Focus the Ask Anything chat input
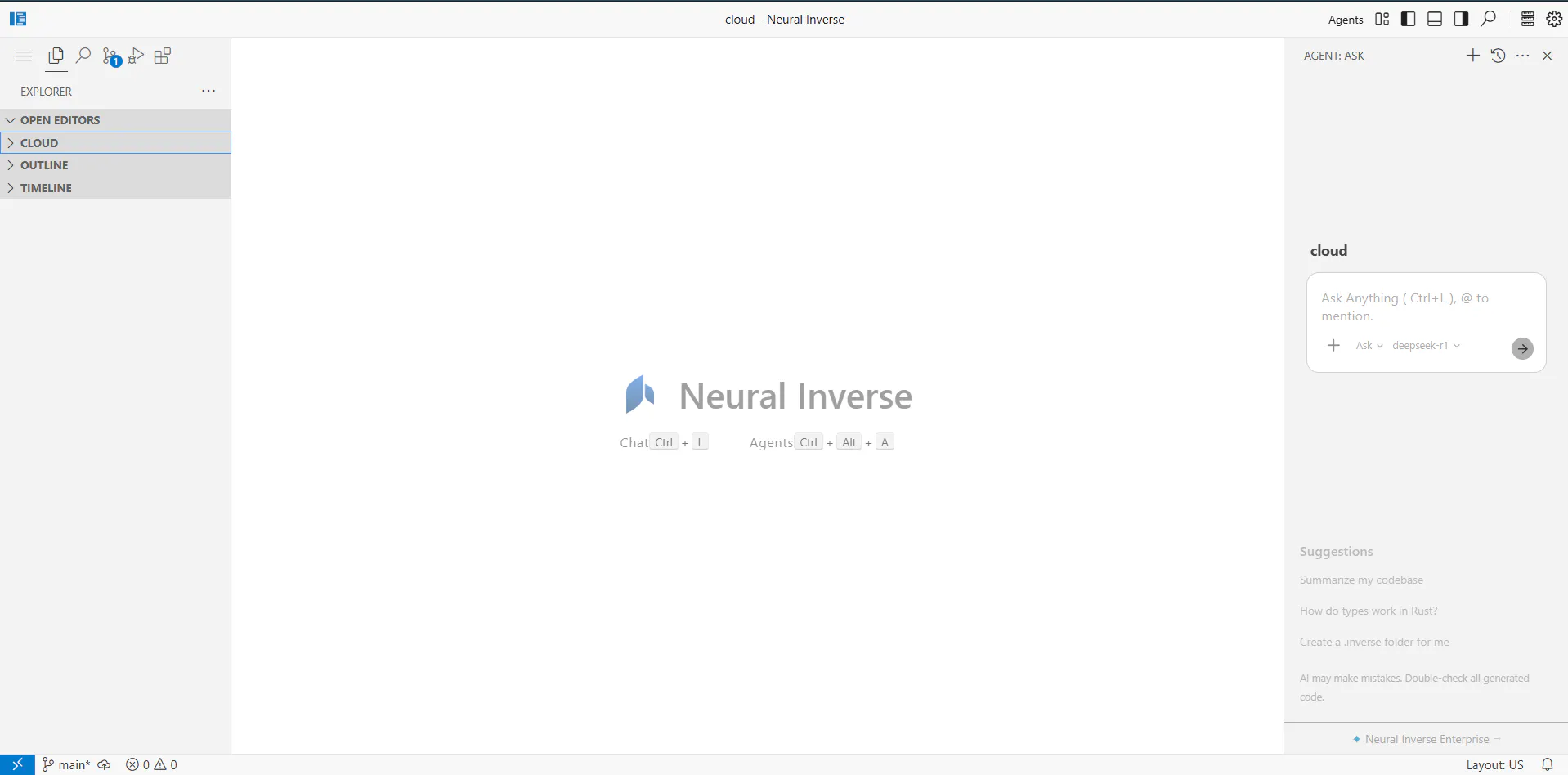1568x775 pixels. pyautogui.click(x=1426, y=307)
